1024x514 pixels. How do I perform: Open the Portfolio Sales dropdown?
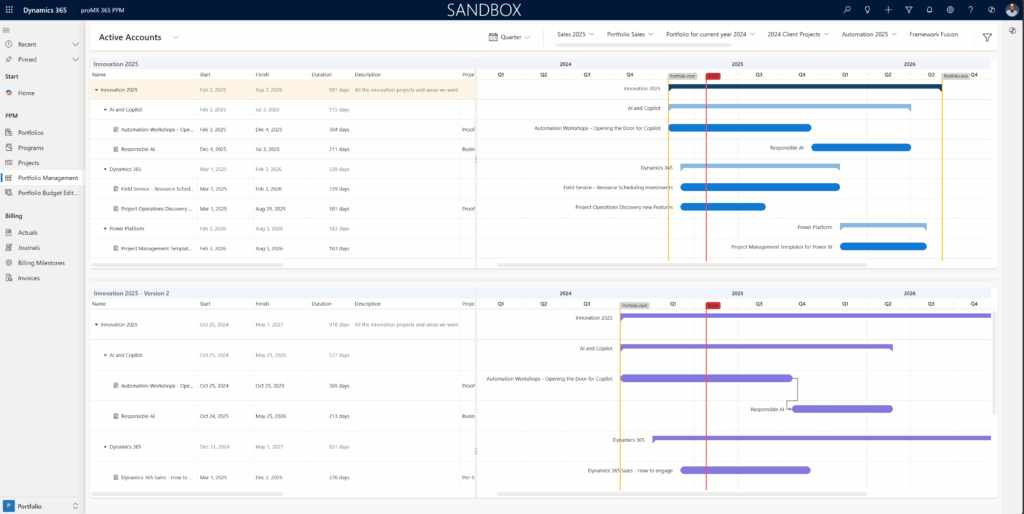click(x=630, y=35)
